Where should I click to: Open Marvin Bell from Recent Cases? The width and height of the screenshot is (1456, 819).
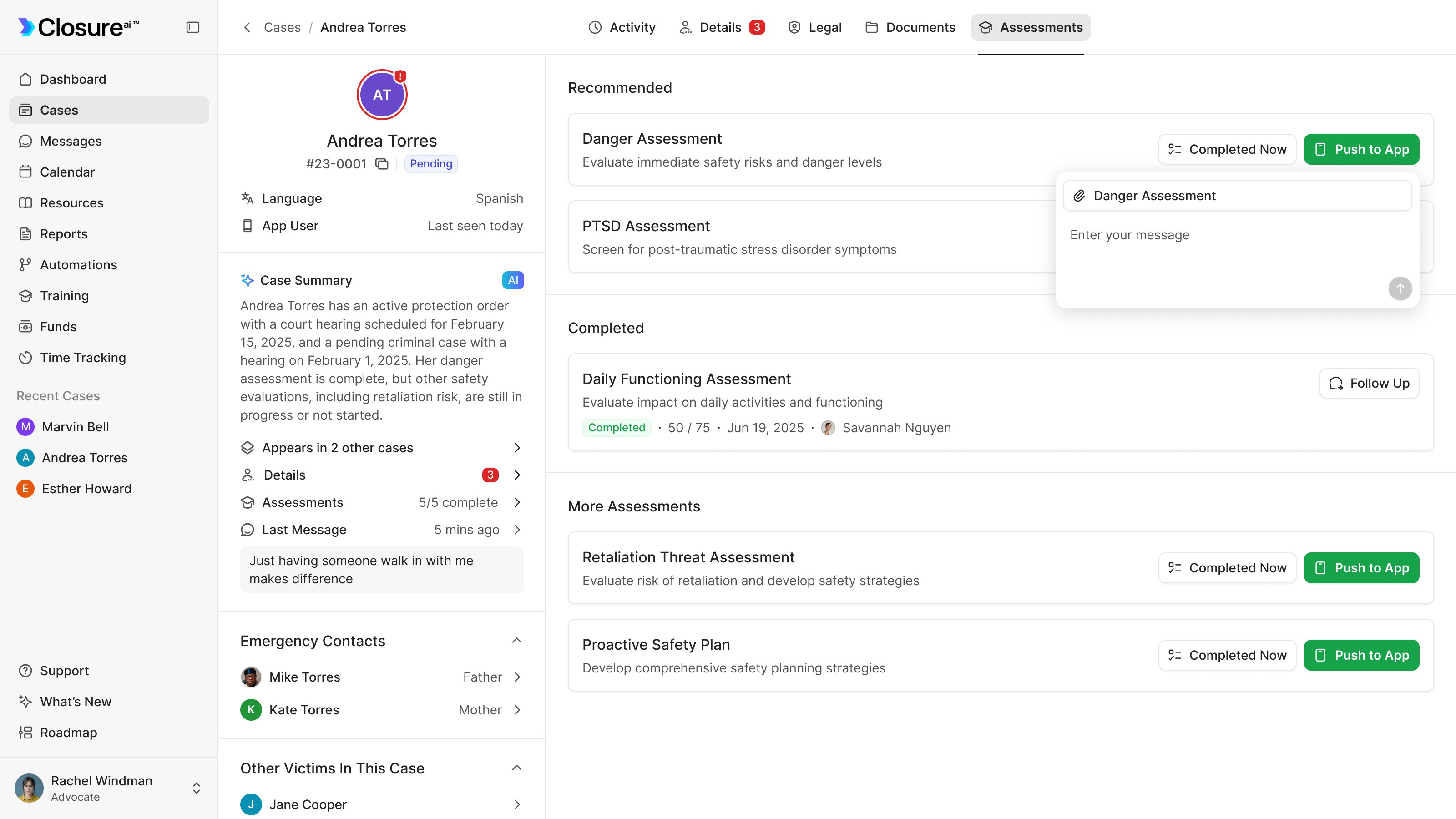click(x=75, y=427)
